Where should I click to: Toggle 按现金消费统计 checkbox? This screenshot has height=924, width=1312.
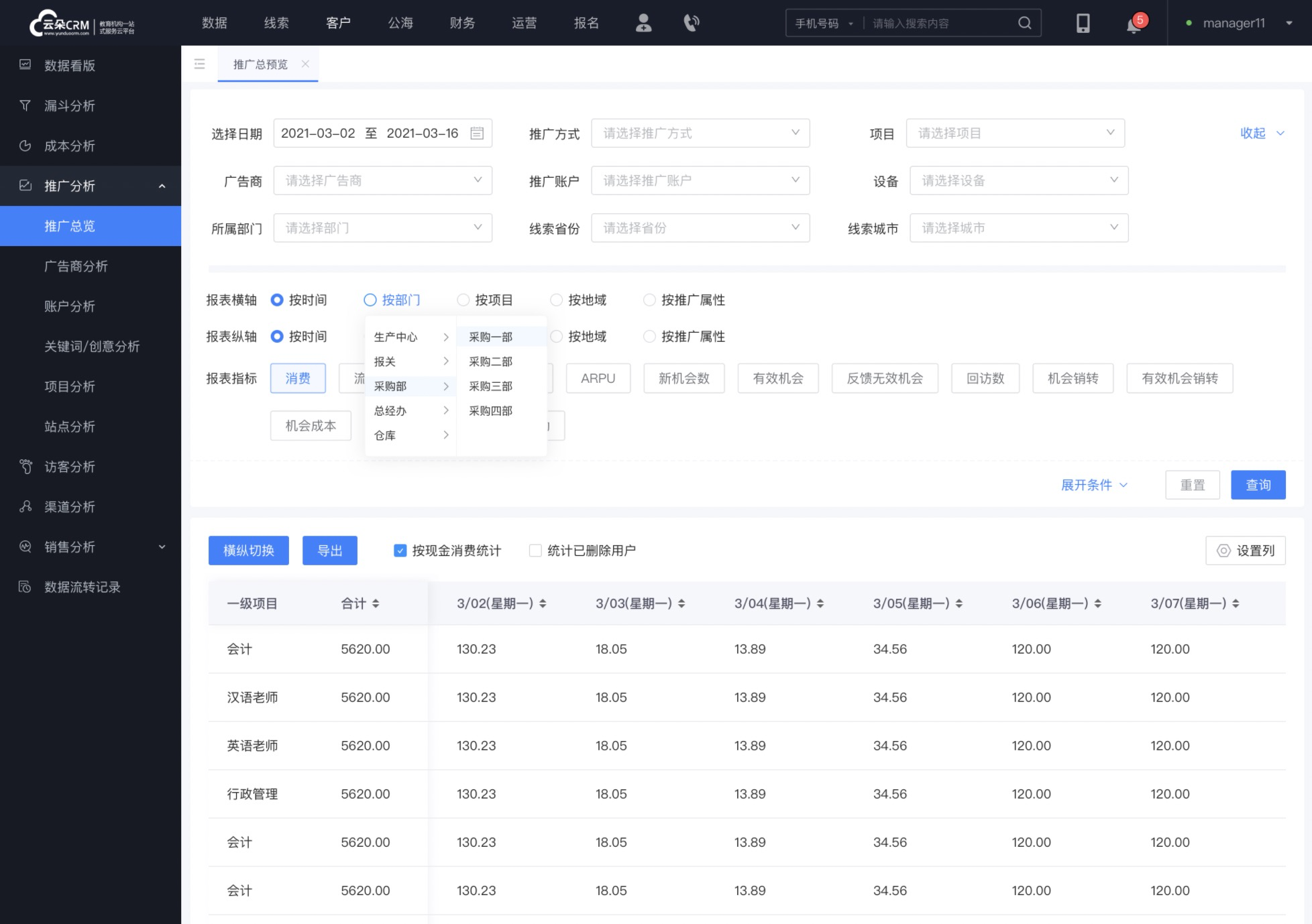[400, 551]
